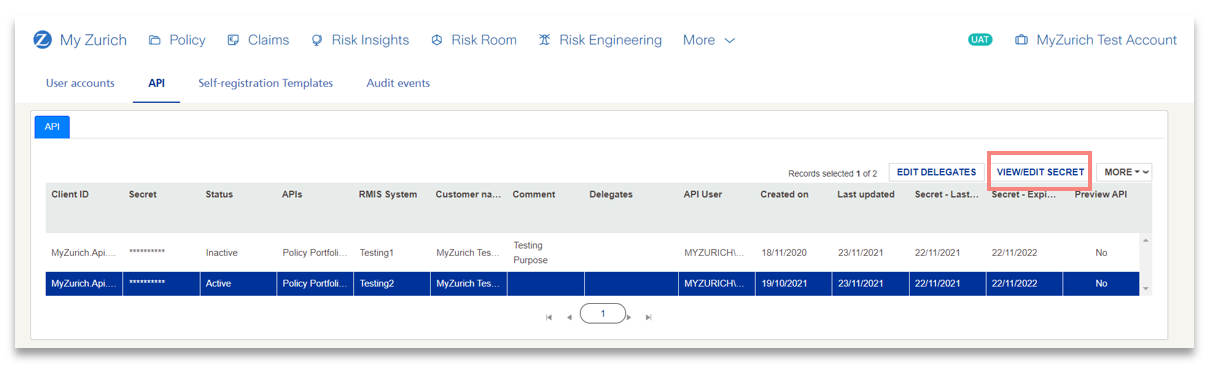Select the Inactive Testing1 table row
This screenshot has width=1213, height=374.
click(592, 252)
